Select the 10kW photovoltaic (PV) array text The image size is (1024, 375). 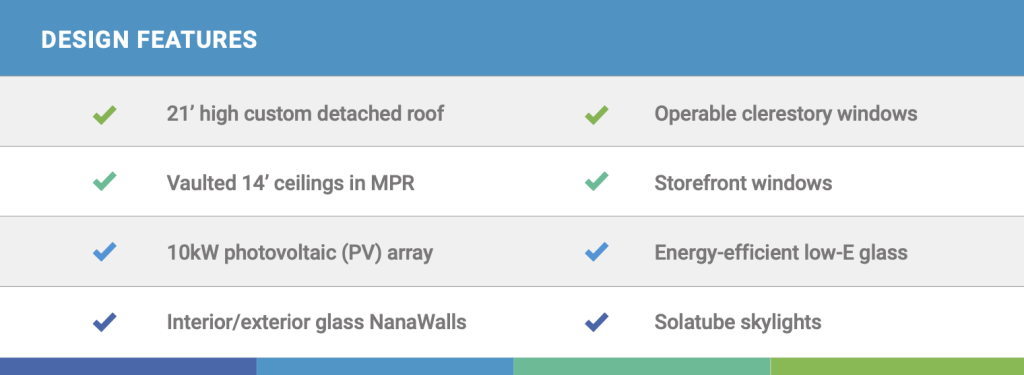click(x=300, y=253)
